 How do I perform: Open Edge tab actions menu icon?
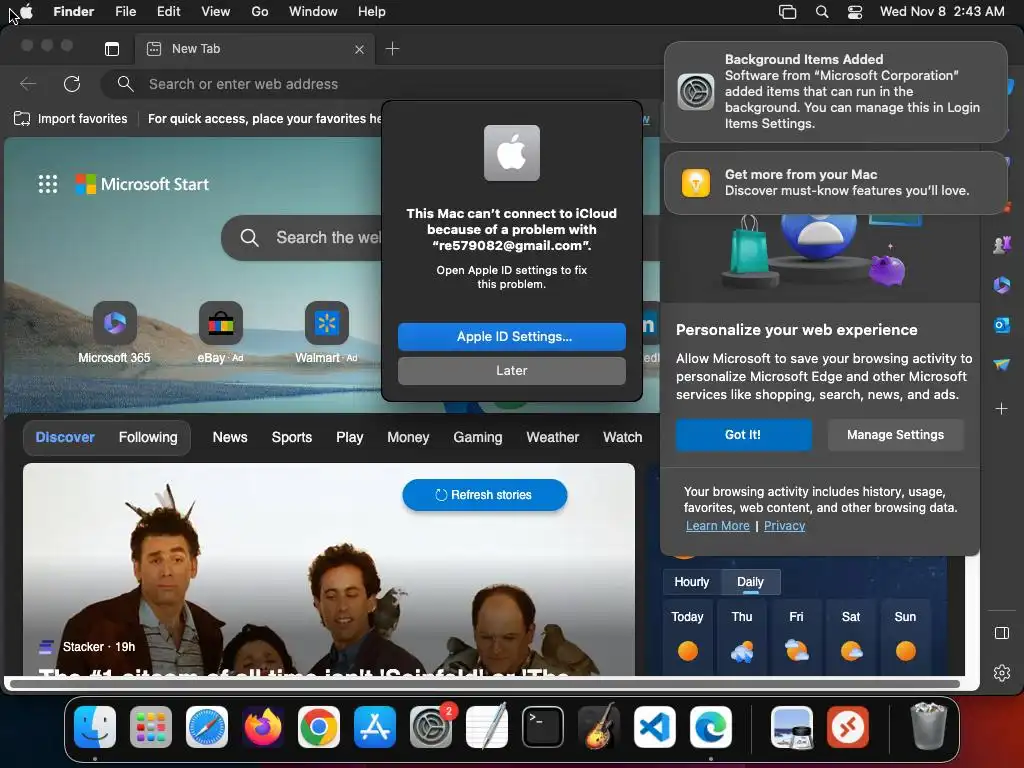click(x=112, y=48)
